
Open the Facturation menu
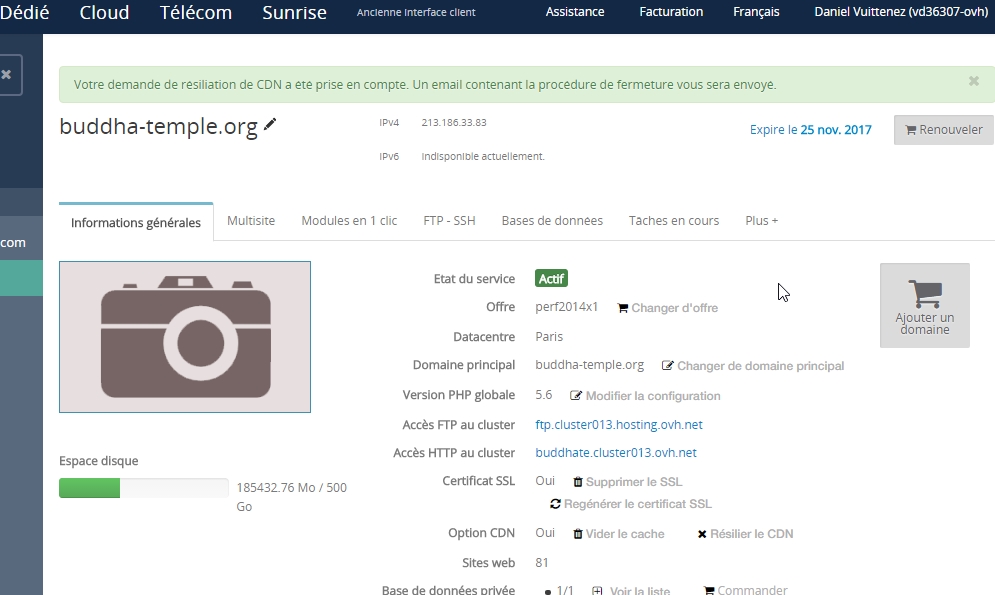(x=671, y=11)
